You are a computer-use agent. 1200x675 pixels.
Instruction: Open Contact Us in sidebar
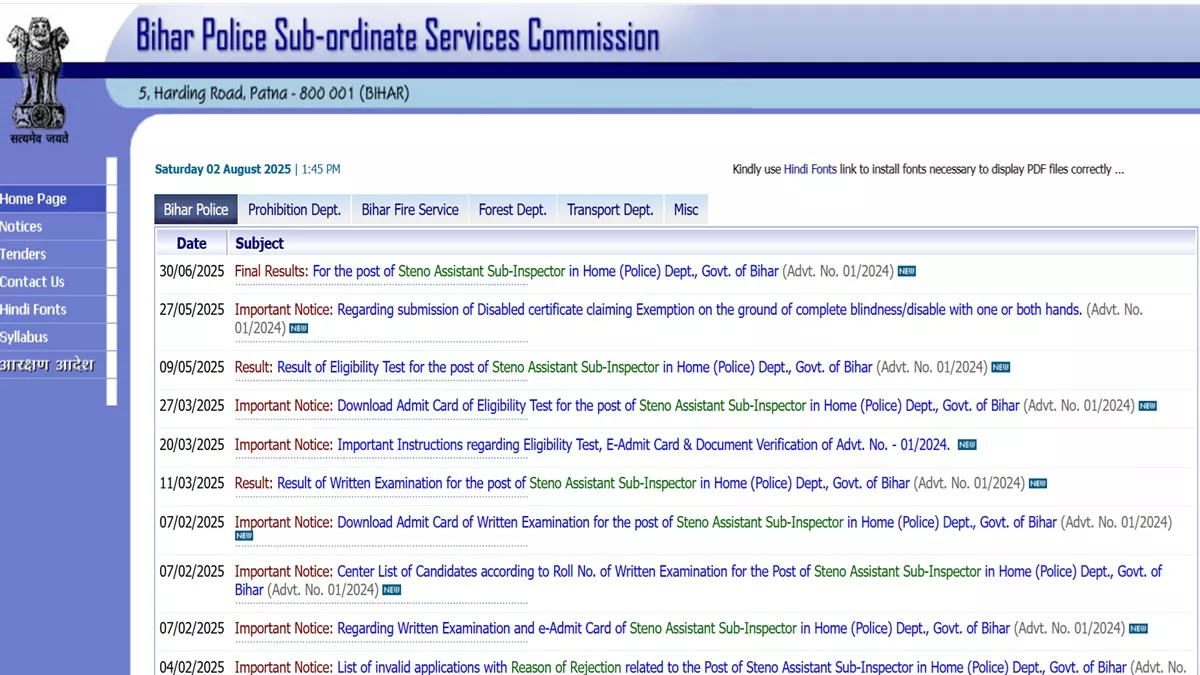52,282
